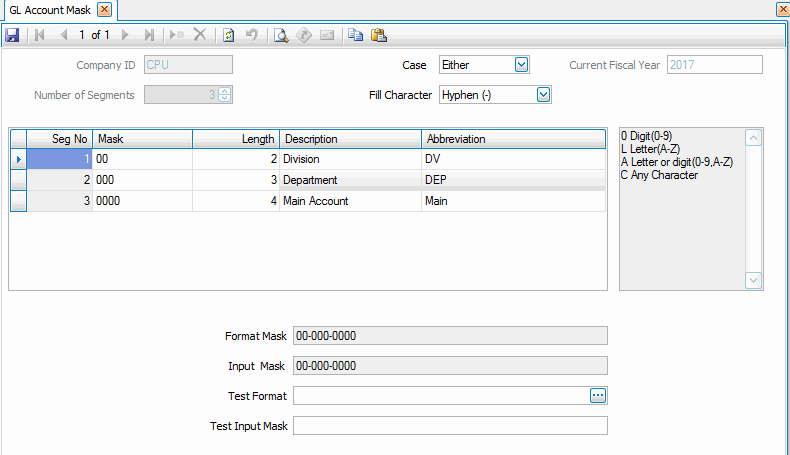Image resolution: width=790 pixels, height=455 pixels.
Task: Select row selector for segment 3
Action: pos(17,201)
